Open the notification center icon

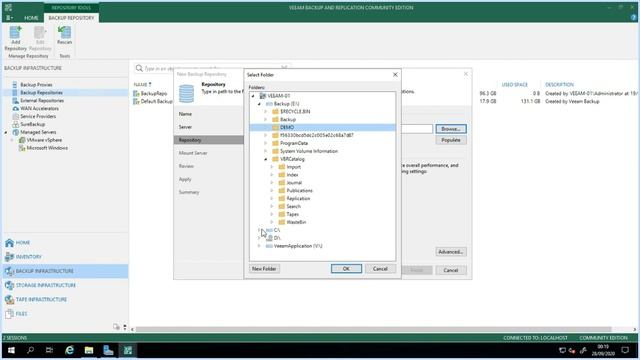[x=625, y=350]
